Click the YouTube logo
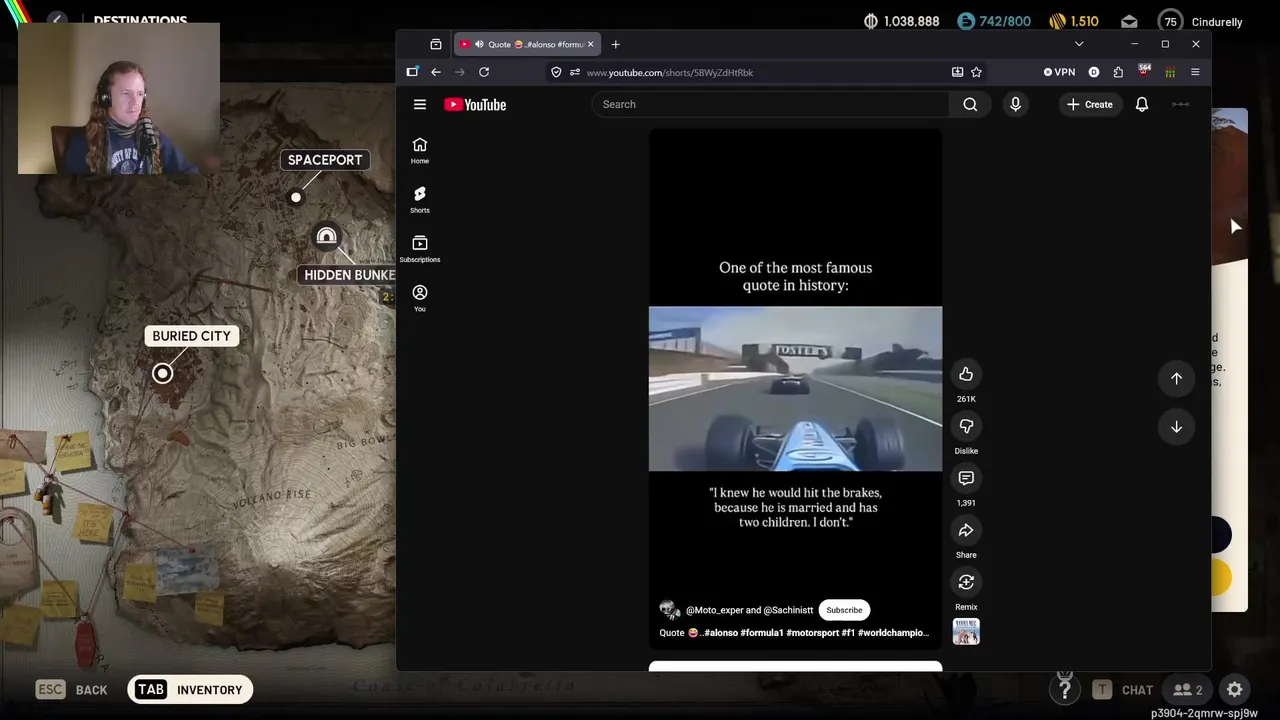This screenshot has width=1280, height=720. coord(475,104)
